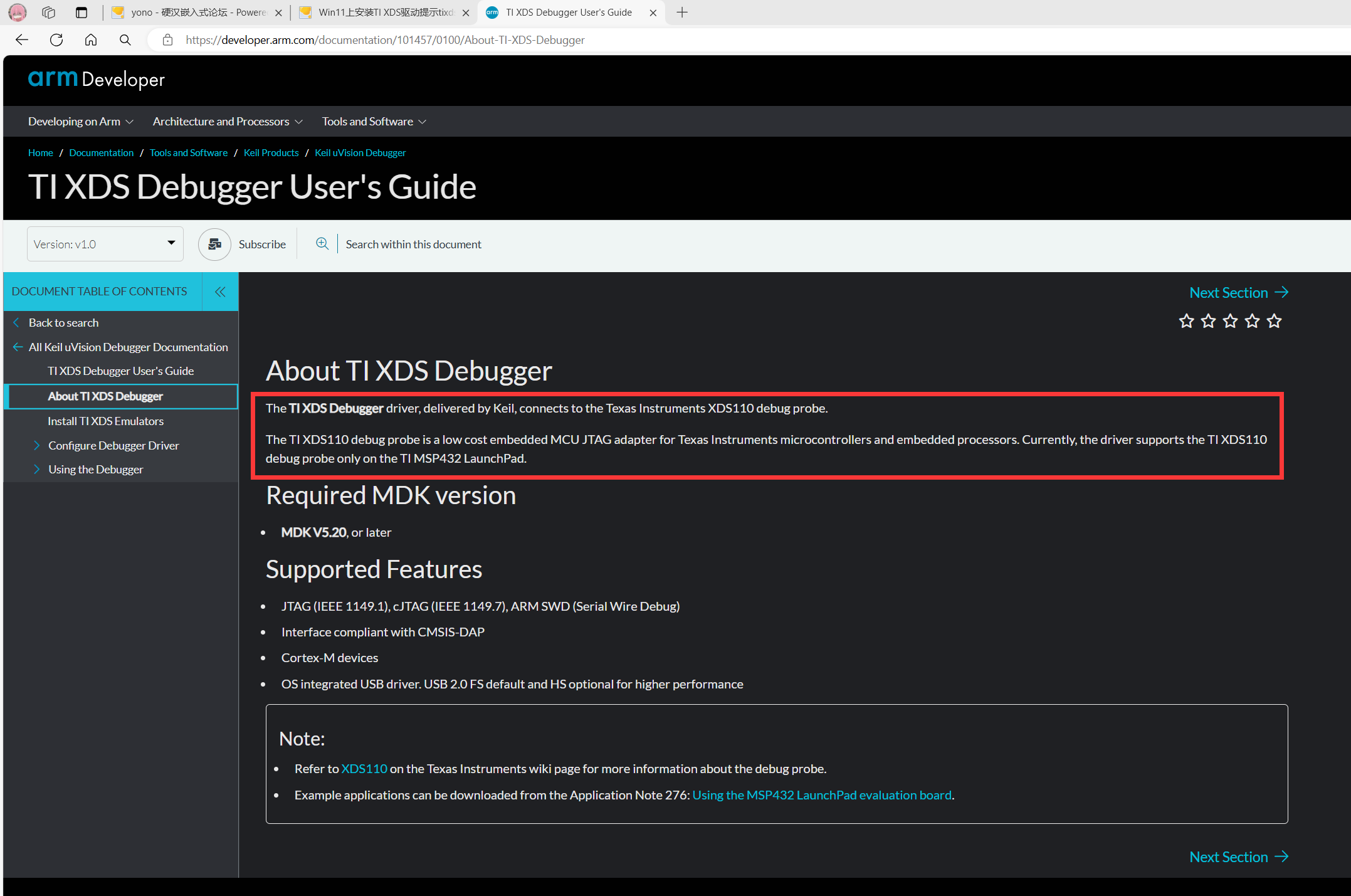Rate the page one star
1351x896 pixels.
click(x=1186, y=321)
